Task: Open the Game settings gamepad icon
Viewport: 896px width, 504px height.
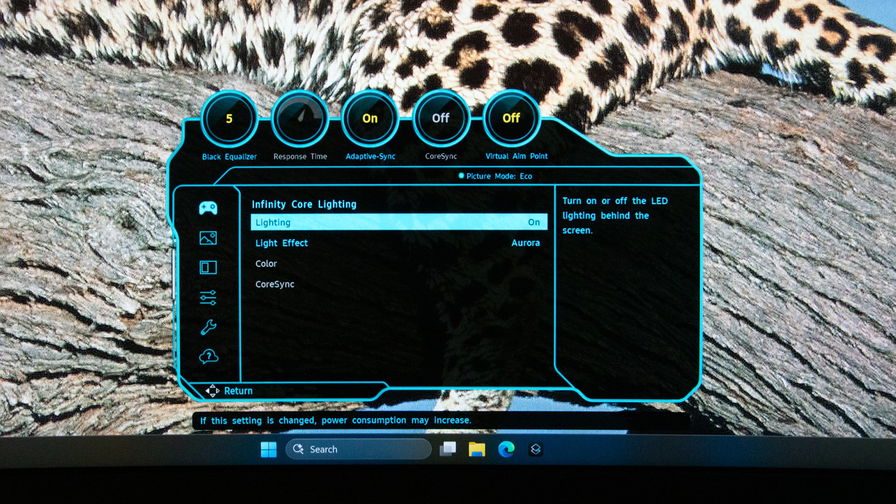Action: coord(208,208)
